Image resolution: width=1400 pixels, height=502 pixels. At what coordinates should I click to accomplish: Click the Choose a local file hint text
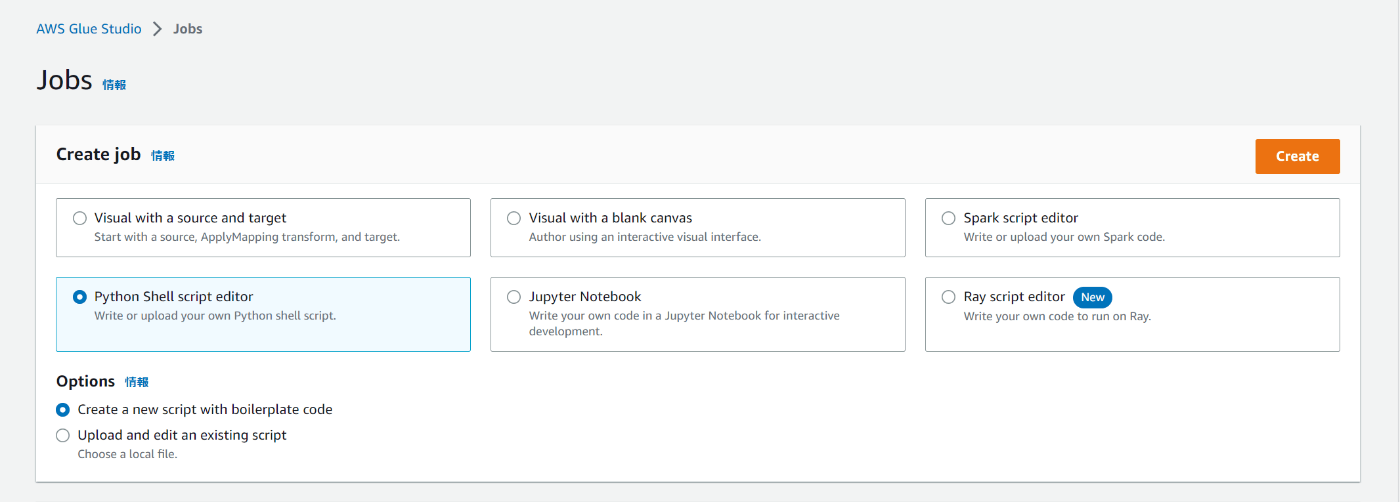point(127,454)
